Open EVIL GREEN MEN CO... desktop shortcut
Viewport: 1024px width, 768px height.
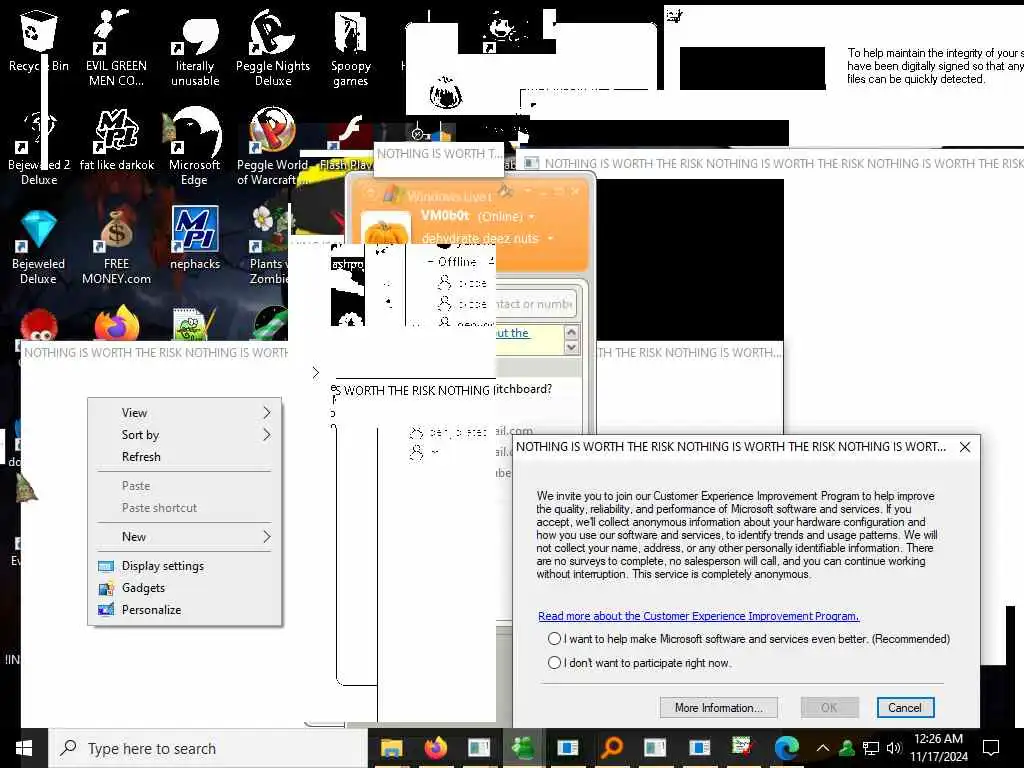tap(116, 47)
